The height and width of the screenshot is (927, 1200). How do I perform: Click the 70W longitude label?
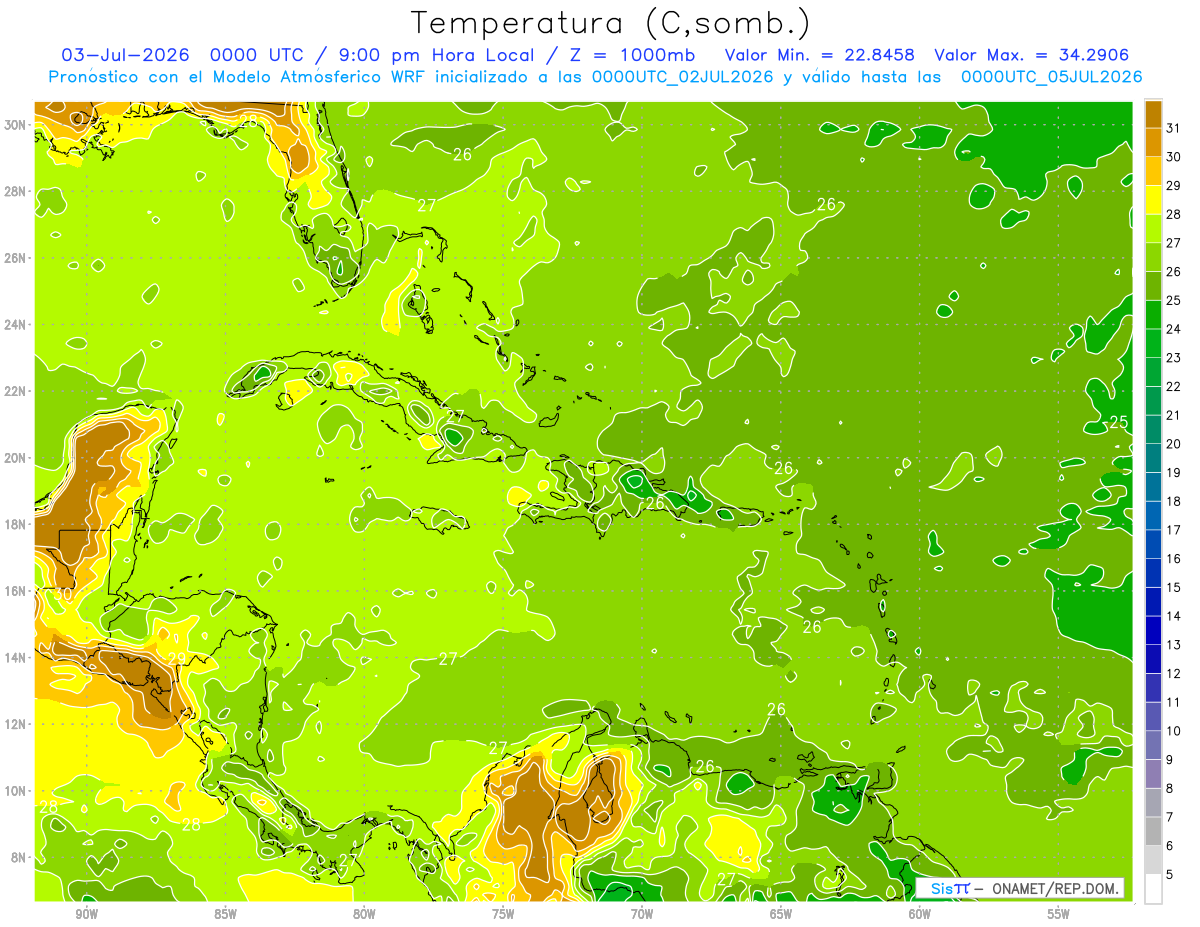click(642, 914)
